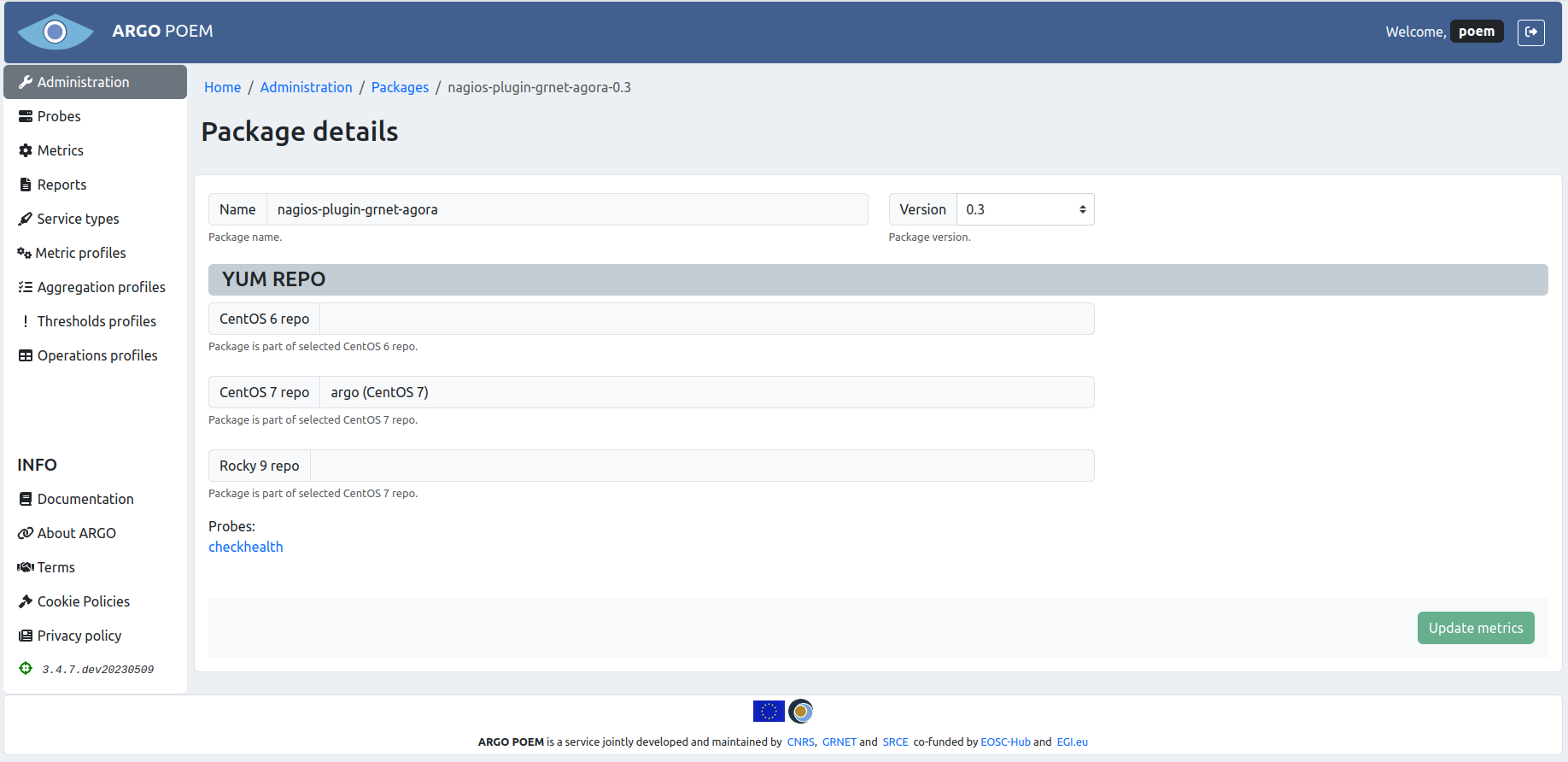The image size is (1568, 762).
Task: Navigate to Packages in the breadcrumb
Action: [x=400, y=87]
